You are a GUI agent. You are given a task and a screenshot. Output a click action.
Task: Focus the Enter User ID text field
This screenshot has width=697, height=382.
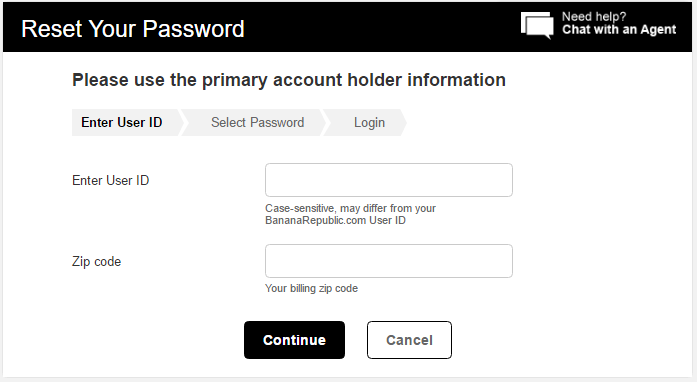click(389, 180)
